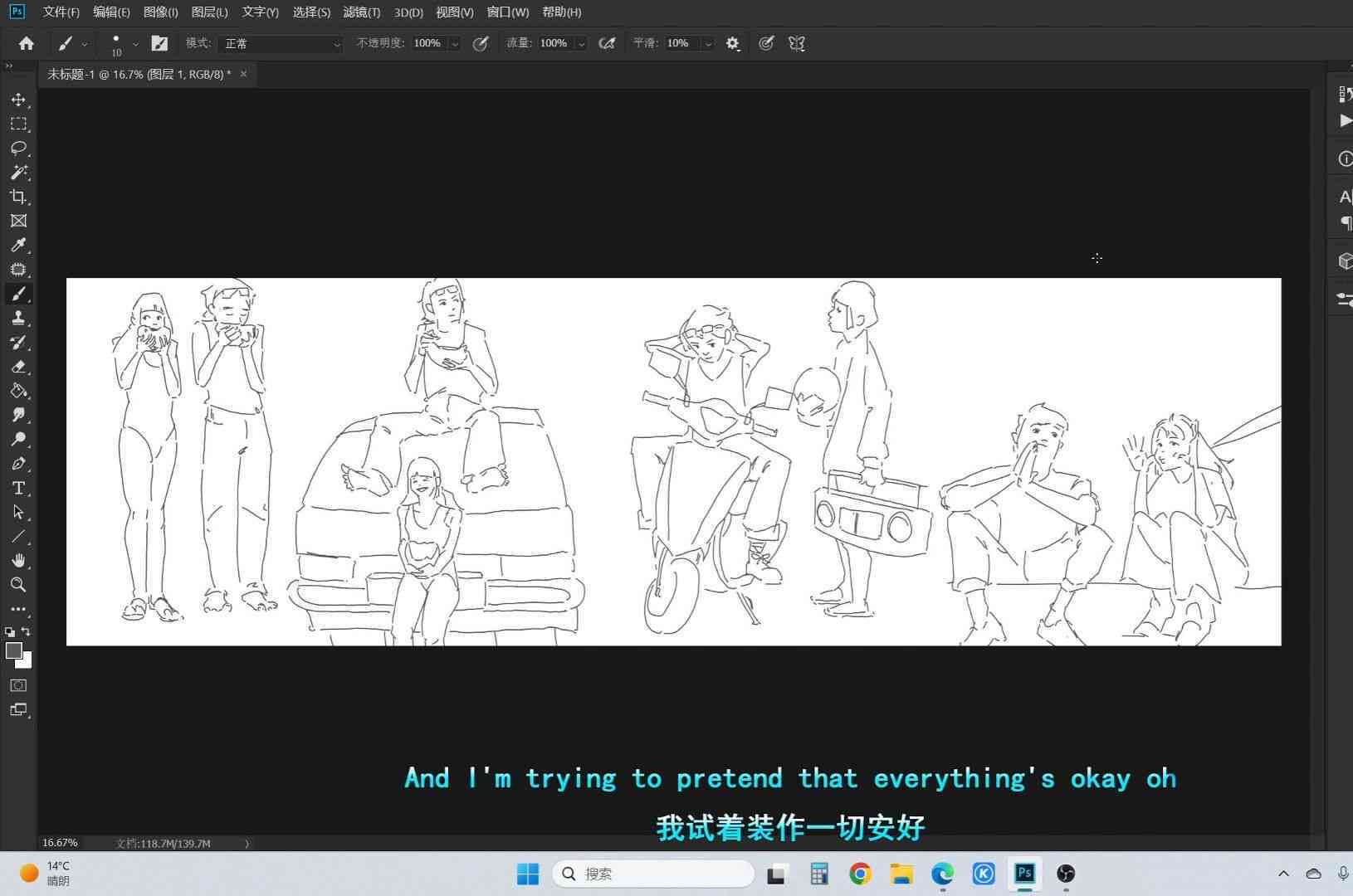1353x896 pixels.
Task: Select the Eyedropper tool
Action: 18,245
